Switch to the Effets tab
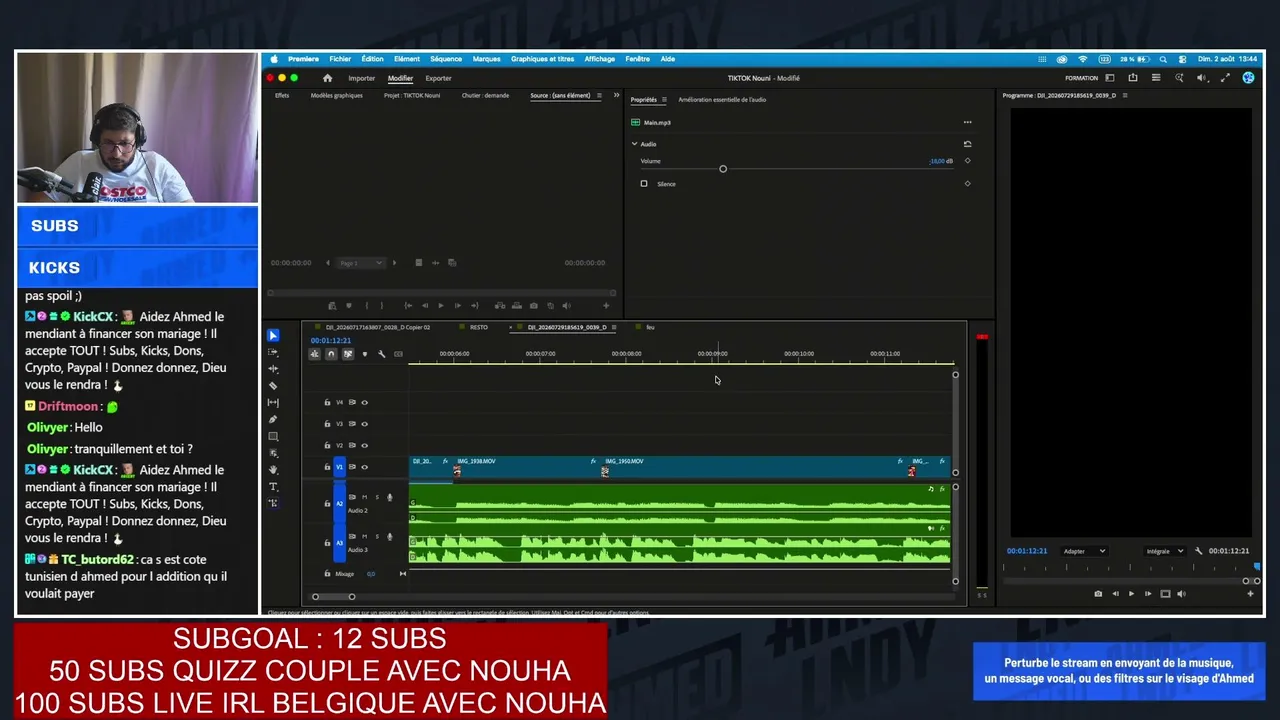This screenshot has height=720, width=1280. [282, 96]
